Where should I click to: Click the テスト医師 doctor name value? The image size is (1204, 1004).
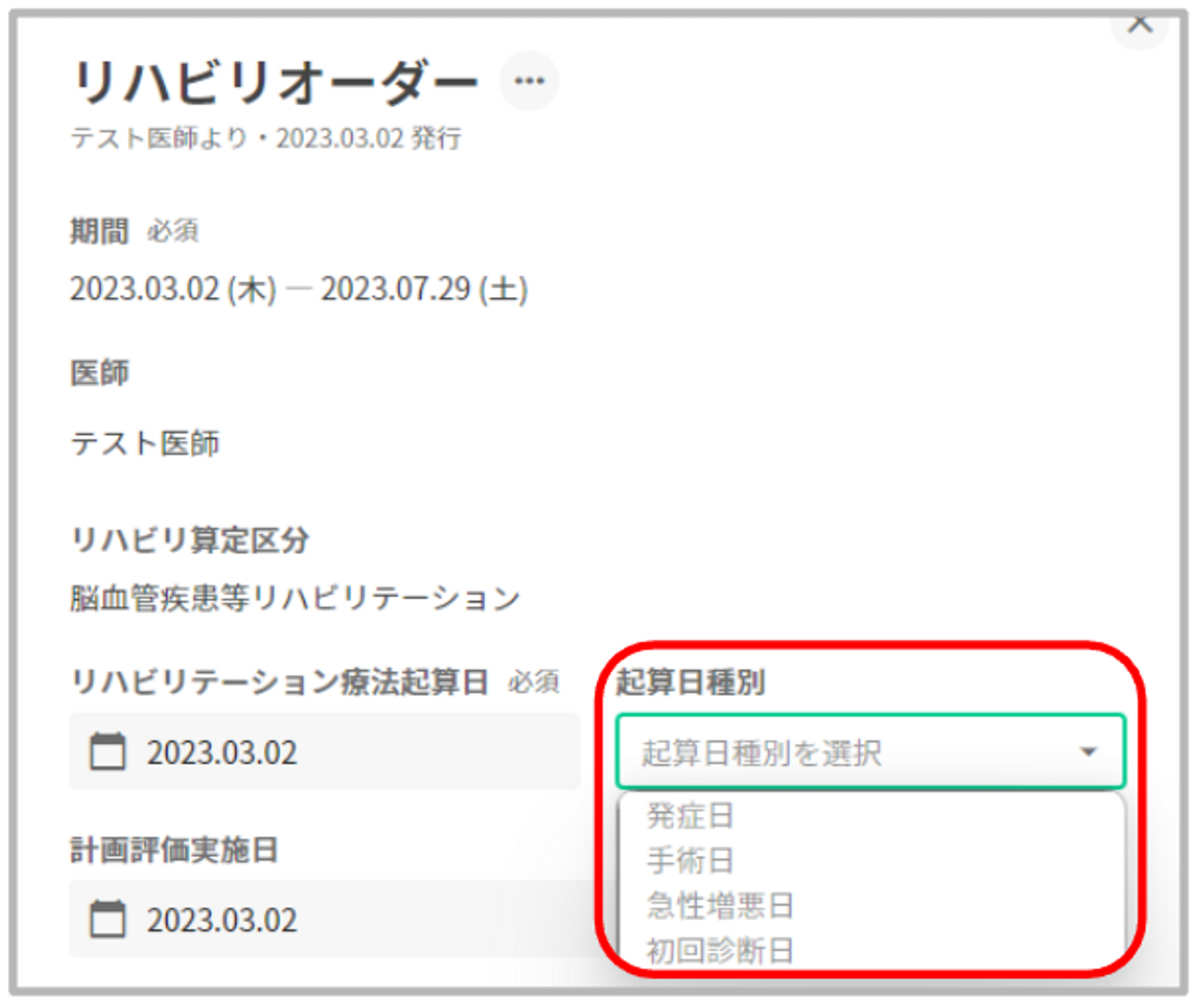145,444
